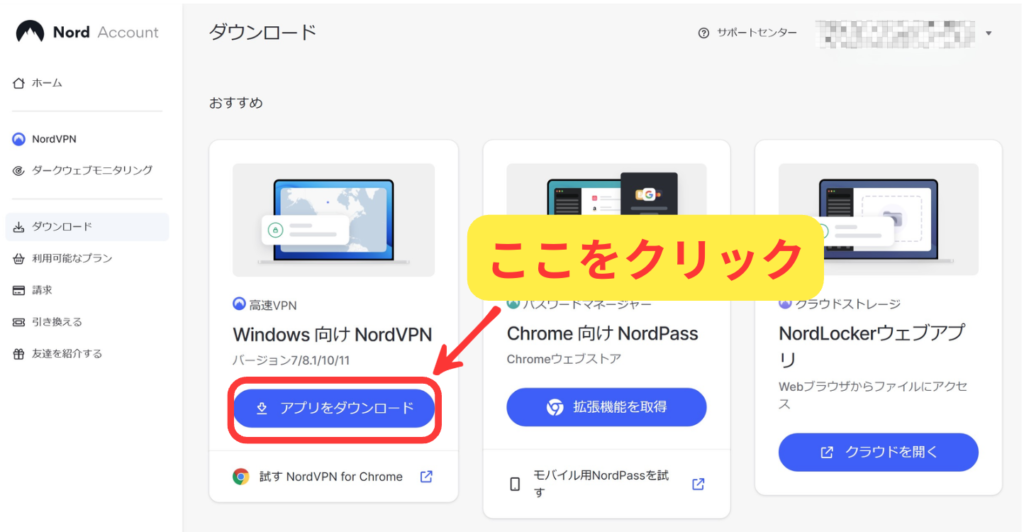
Task: Click the 拡張機能を取得 button
Action: 606,407
